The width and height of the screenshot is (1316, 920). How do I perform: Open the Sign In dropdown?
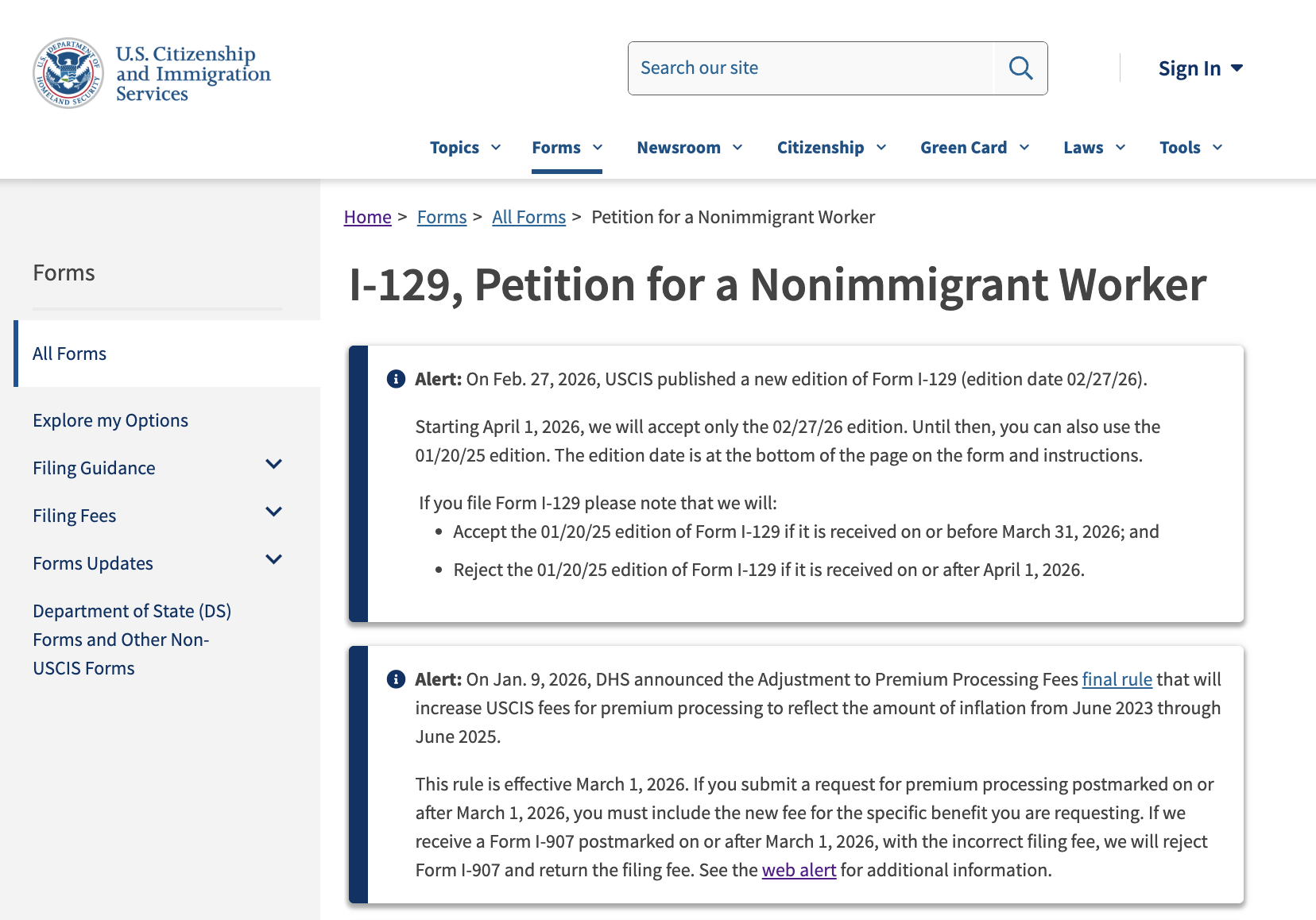(1200, 69)
